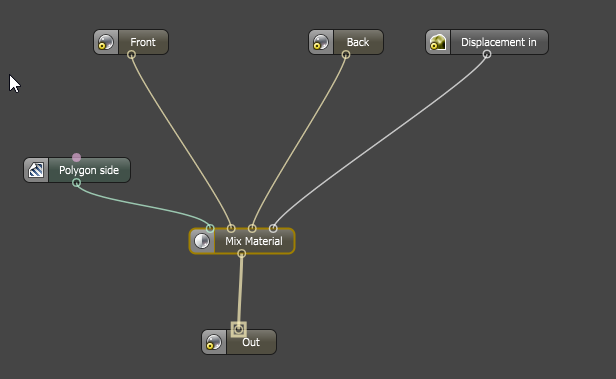Click the Polygon side output socket
This screenshot has height=379, width=616.
click(x=77, y=183)
